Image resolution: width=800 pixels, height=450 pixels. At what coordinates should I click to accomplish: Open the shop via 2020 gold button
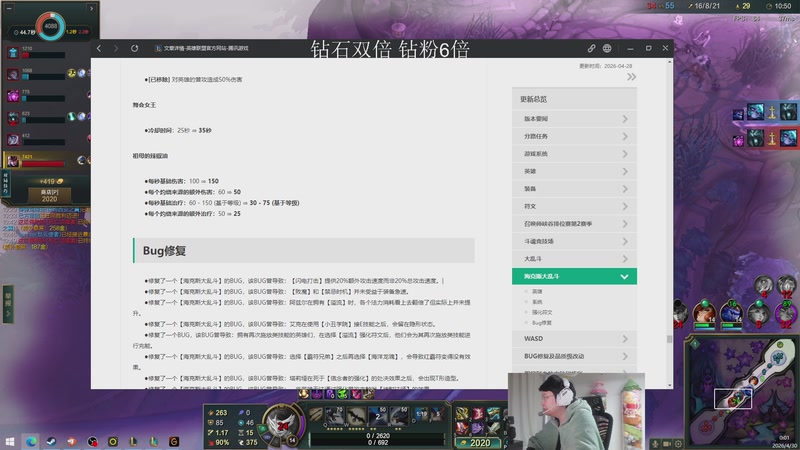(x=479, y=443)
